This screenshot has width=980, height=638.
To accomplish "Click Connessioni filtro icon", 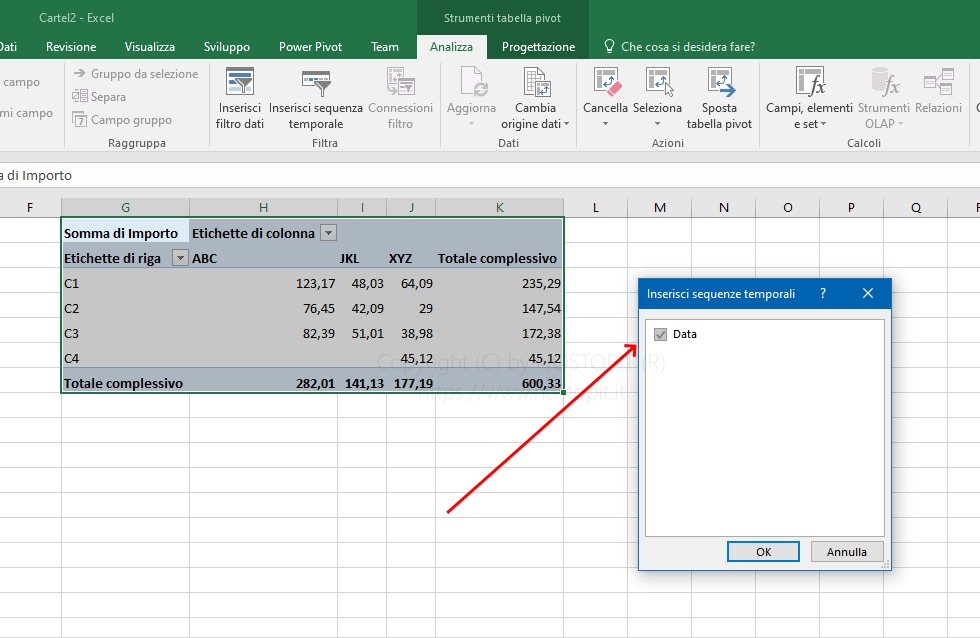I will (x=400, y=82).
